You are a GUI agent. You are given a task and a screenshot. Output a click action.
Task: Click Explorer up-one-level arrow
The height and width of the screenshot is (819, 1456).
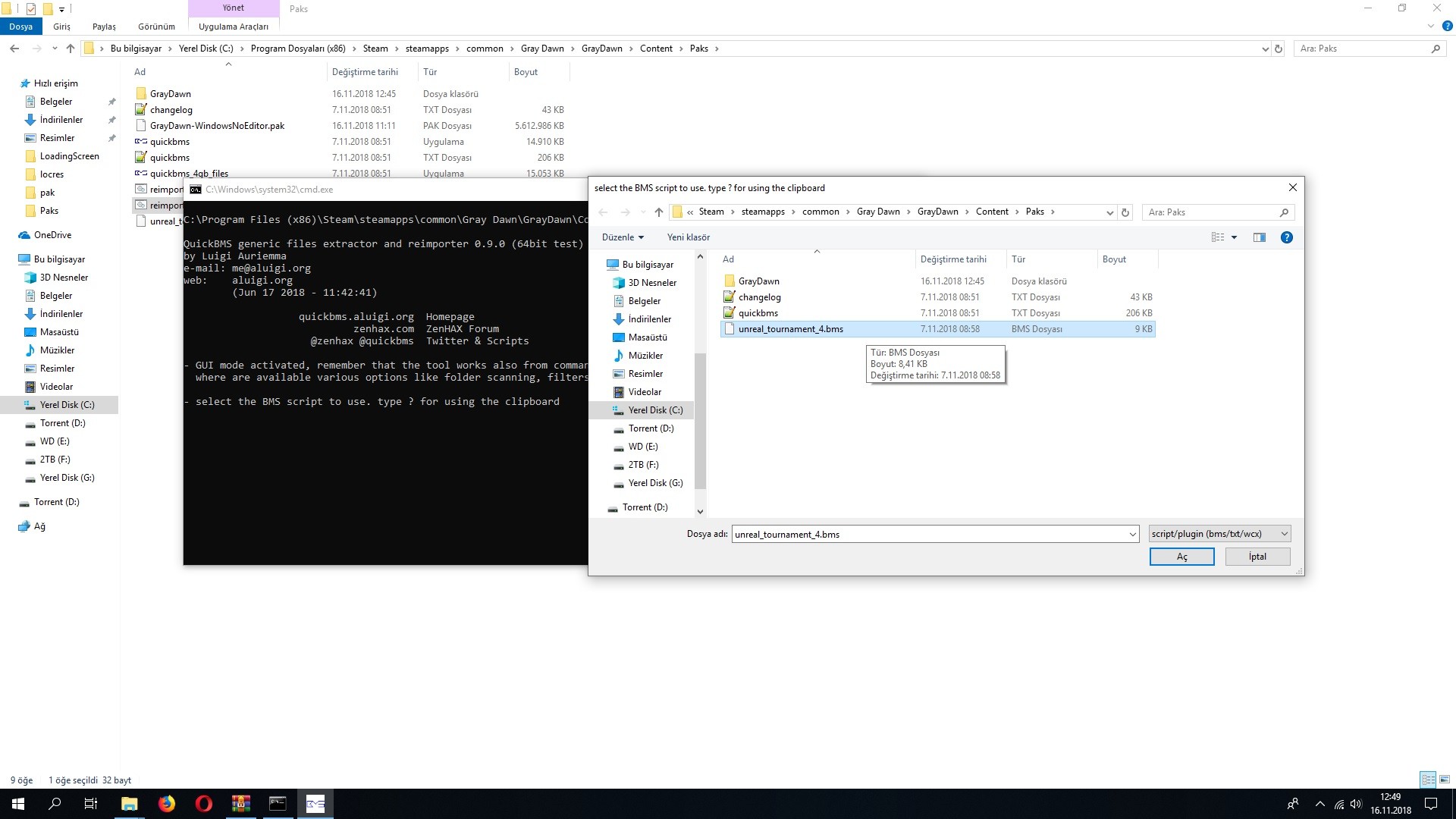point(71,49)
